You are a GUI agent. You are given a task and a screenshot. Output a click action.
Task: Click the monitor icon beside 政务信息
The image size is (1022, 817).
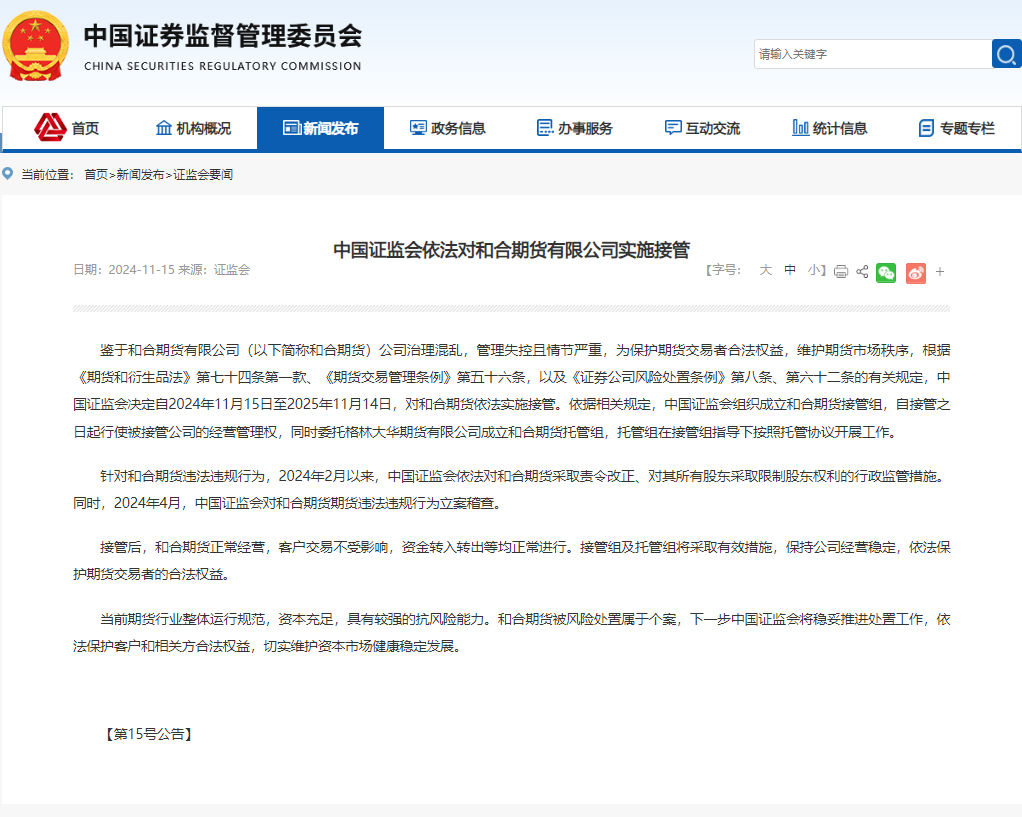tap(418, 128)
